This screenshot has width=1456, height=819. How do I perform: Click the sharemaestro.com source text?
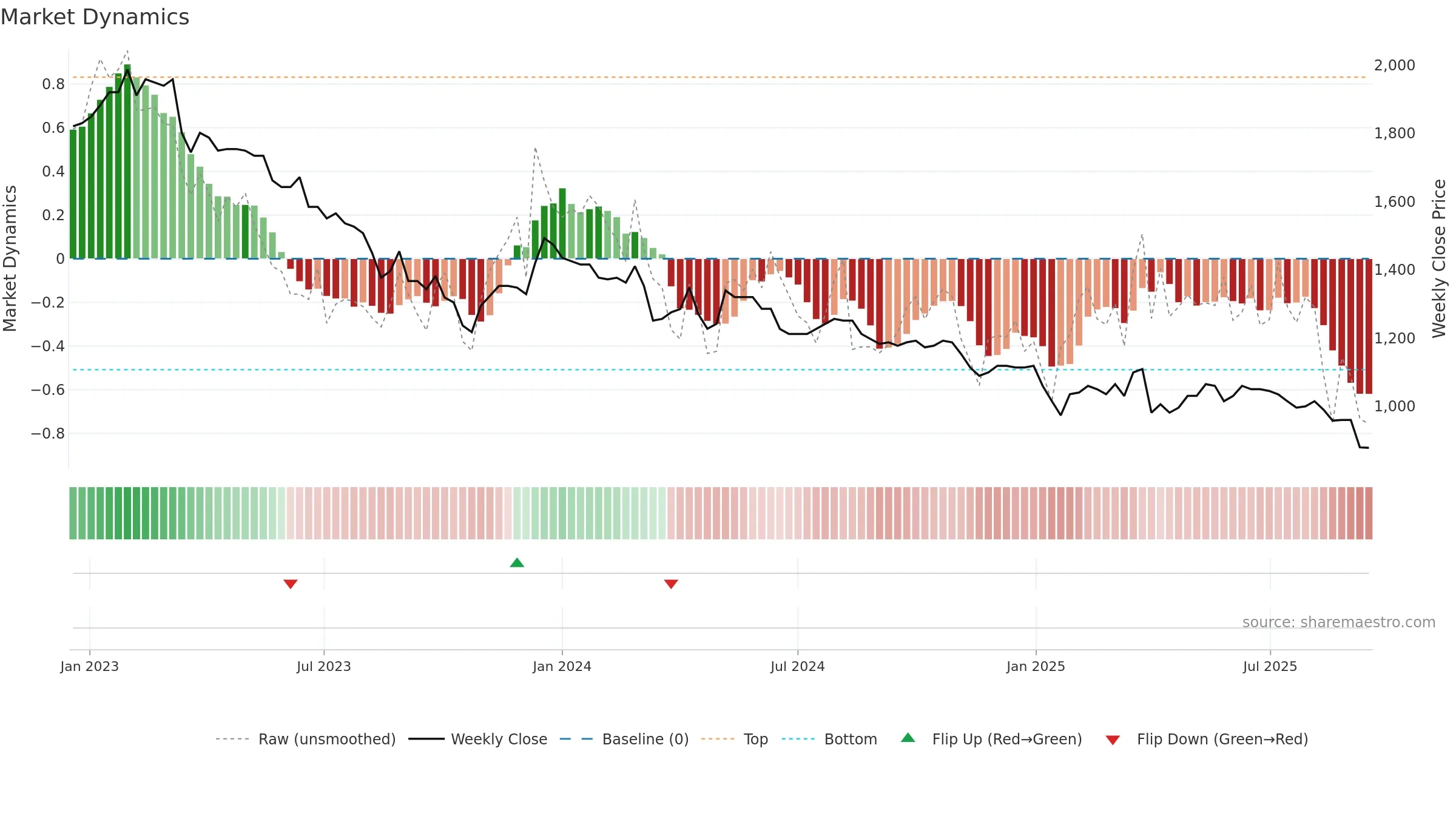[x=1339, y=622]
